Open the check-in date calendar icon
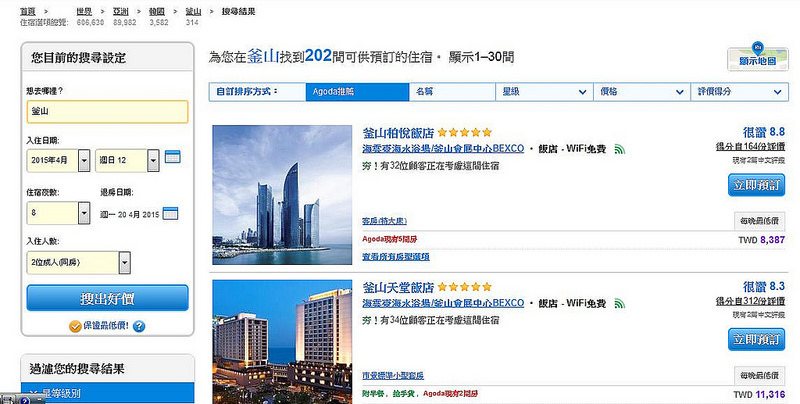This screenshot has width=800, height=404. click(173, 157)
